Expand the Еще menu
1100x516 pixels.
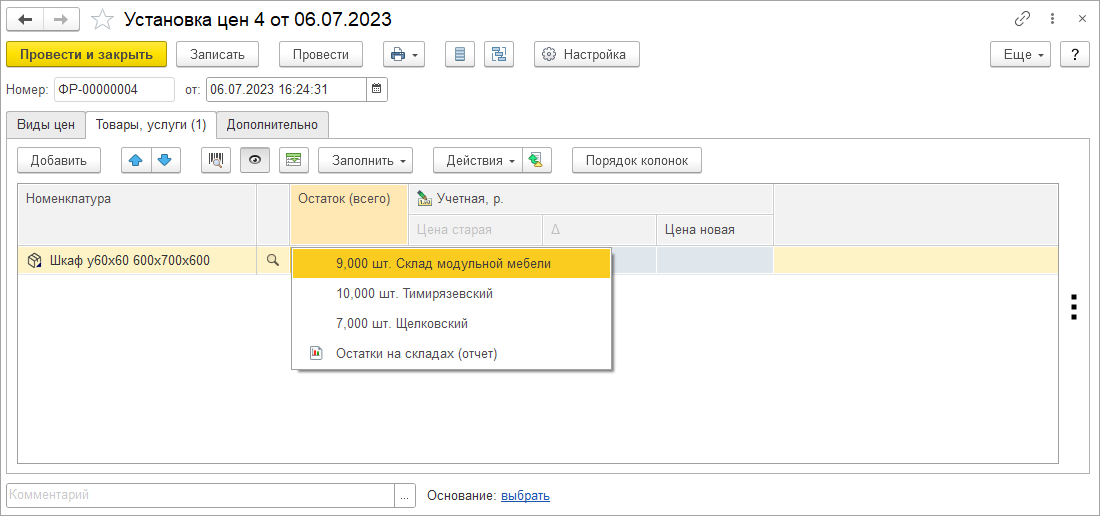tap(1020, 54)
